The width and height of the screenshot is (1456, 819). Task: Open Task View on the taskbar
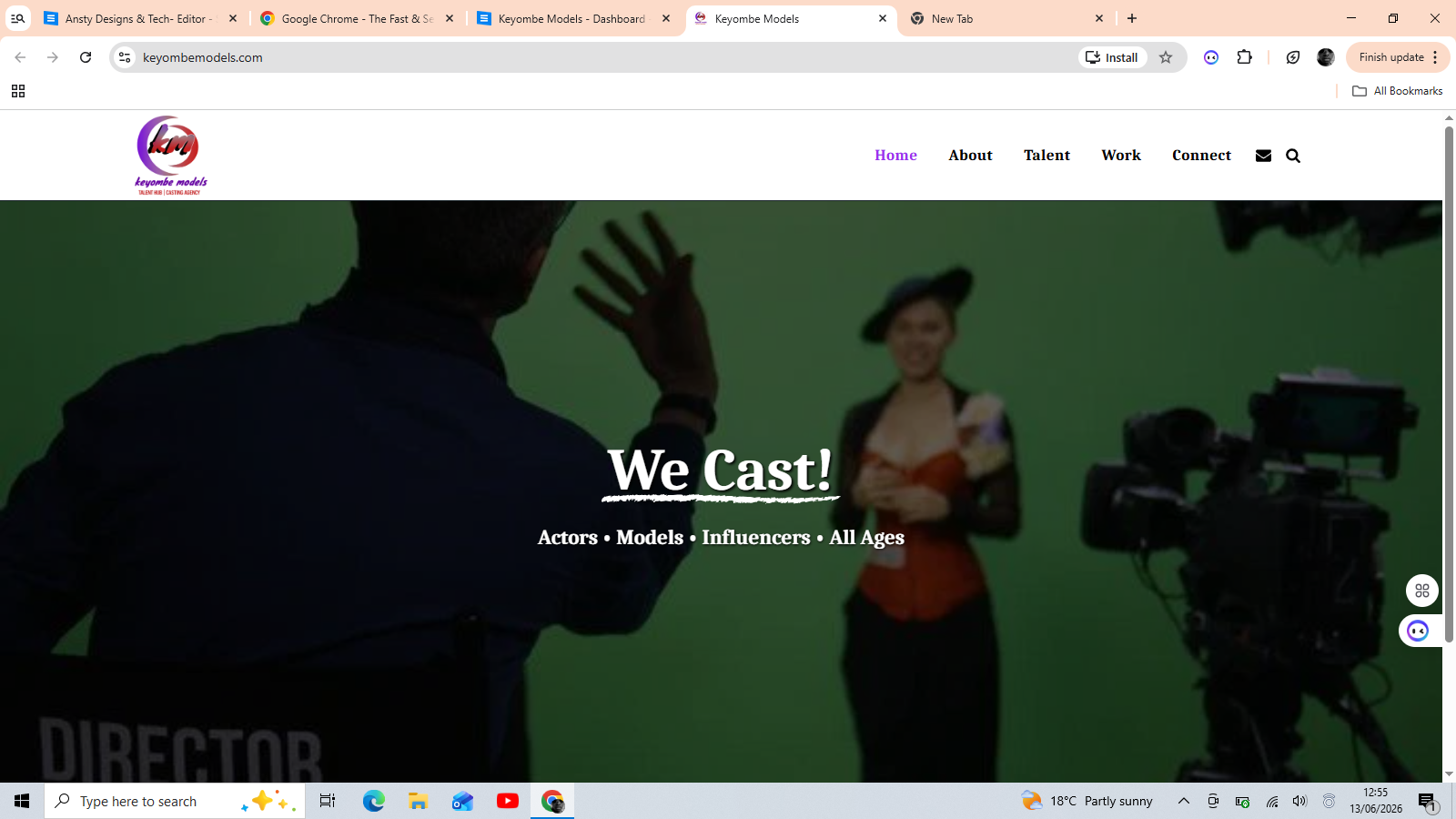click(x=328, y=801)
